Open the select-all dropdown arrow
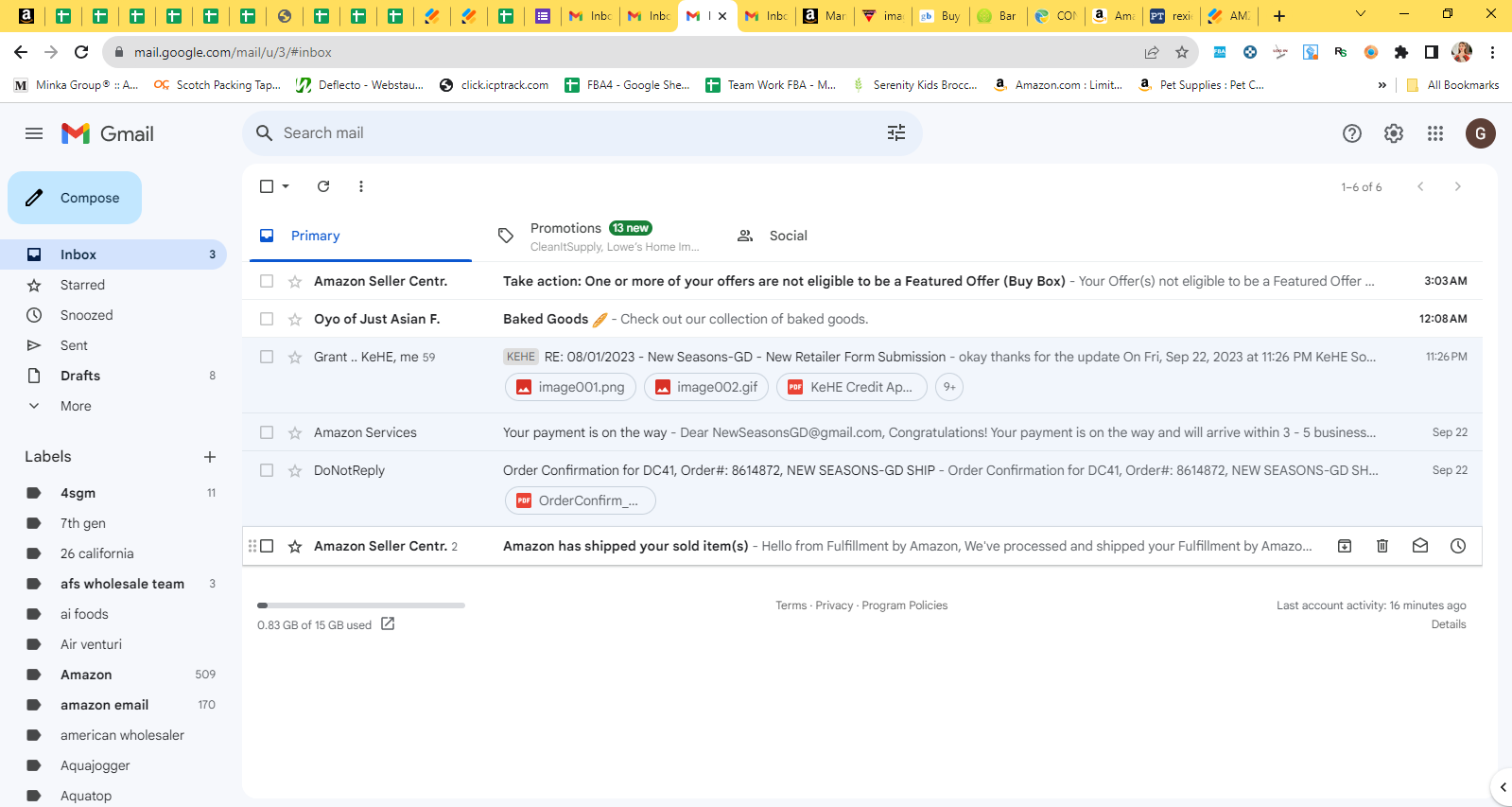 [x=286, y=186]
